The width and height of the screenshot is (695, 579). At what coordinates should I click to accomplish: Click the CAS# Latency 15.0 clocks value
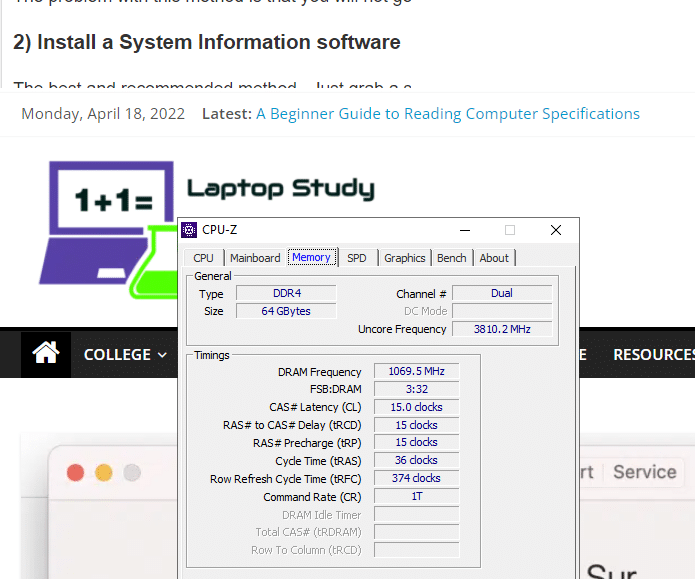(417, 407)
